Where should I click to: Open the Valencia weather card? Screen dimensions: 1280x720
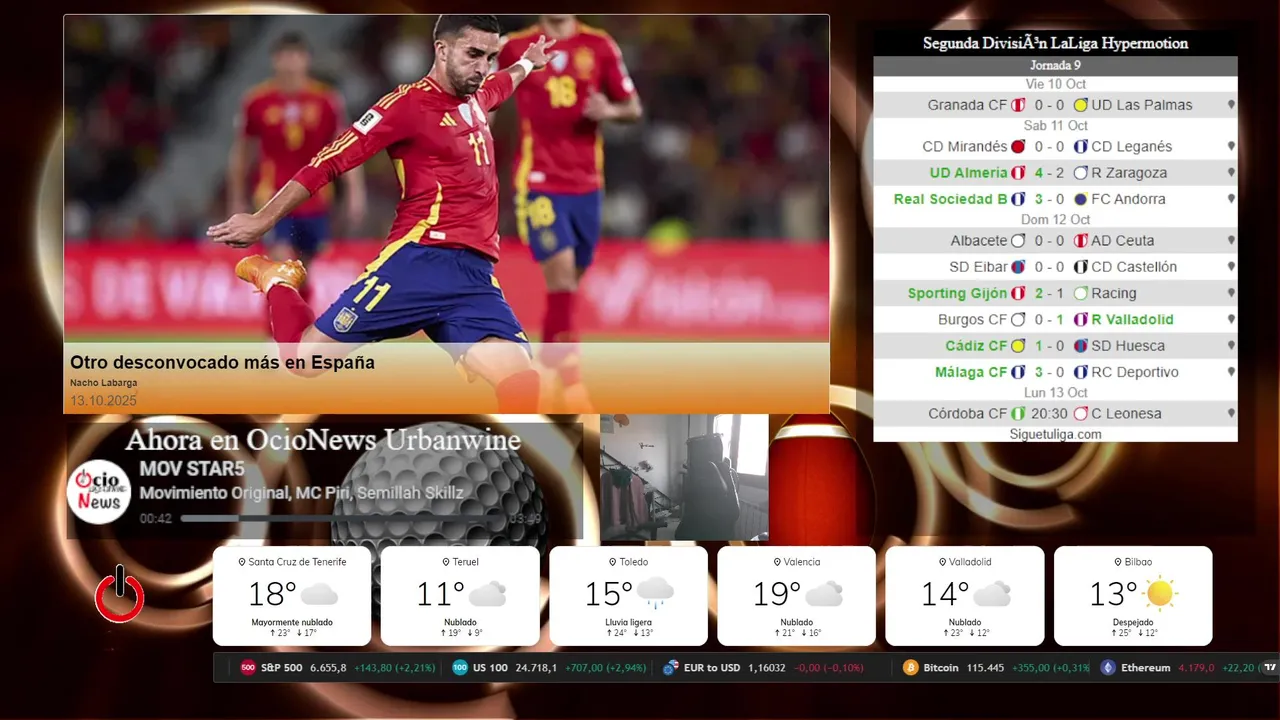click(796, 595)
